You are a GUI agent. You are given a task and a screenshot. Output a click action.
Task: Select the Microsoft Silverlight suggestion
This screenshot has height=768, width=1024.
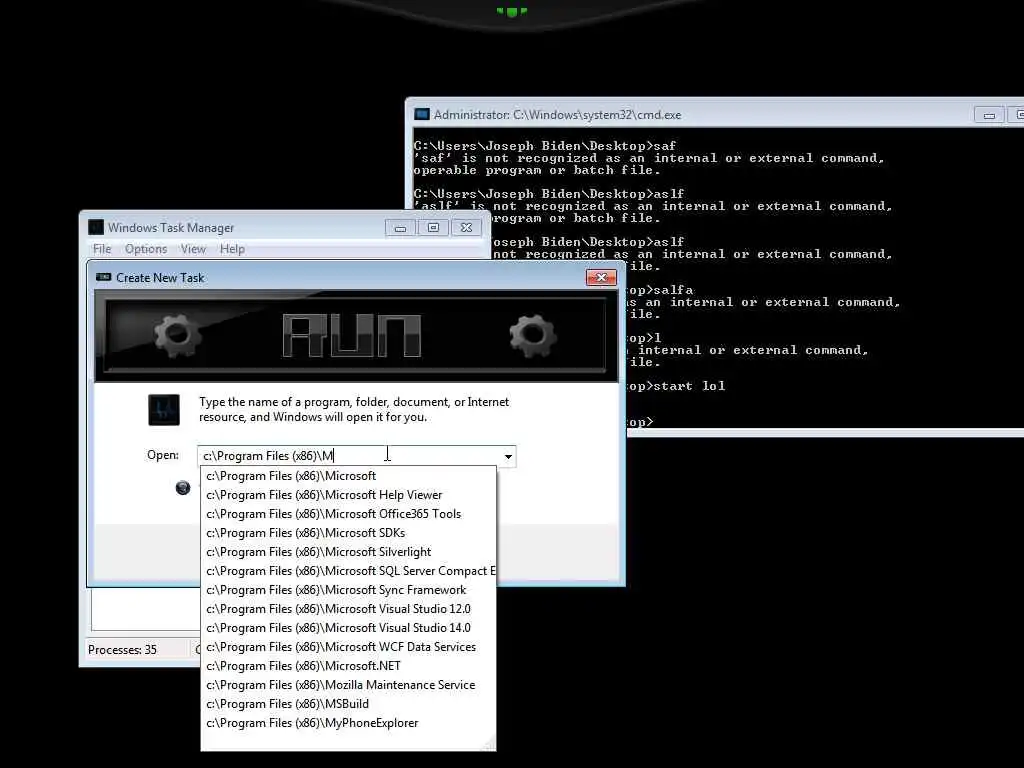pyautogui.click(x=349, y=552)
